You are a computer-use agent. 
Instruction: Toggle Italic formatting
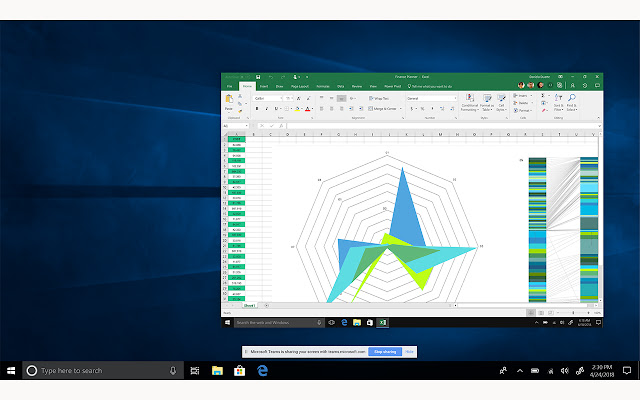coord(267,109)
